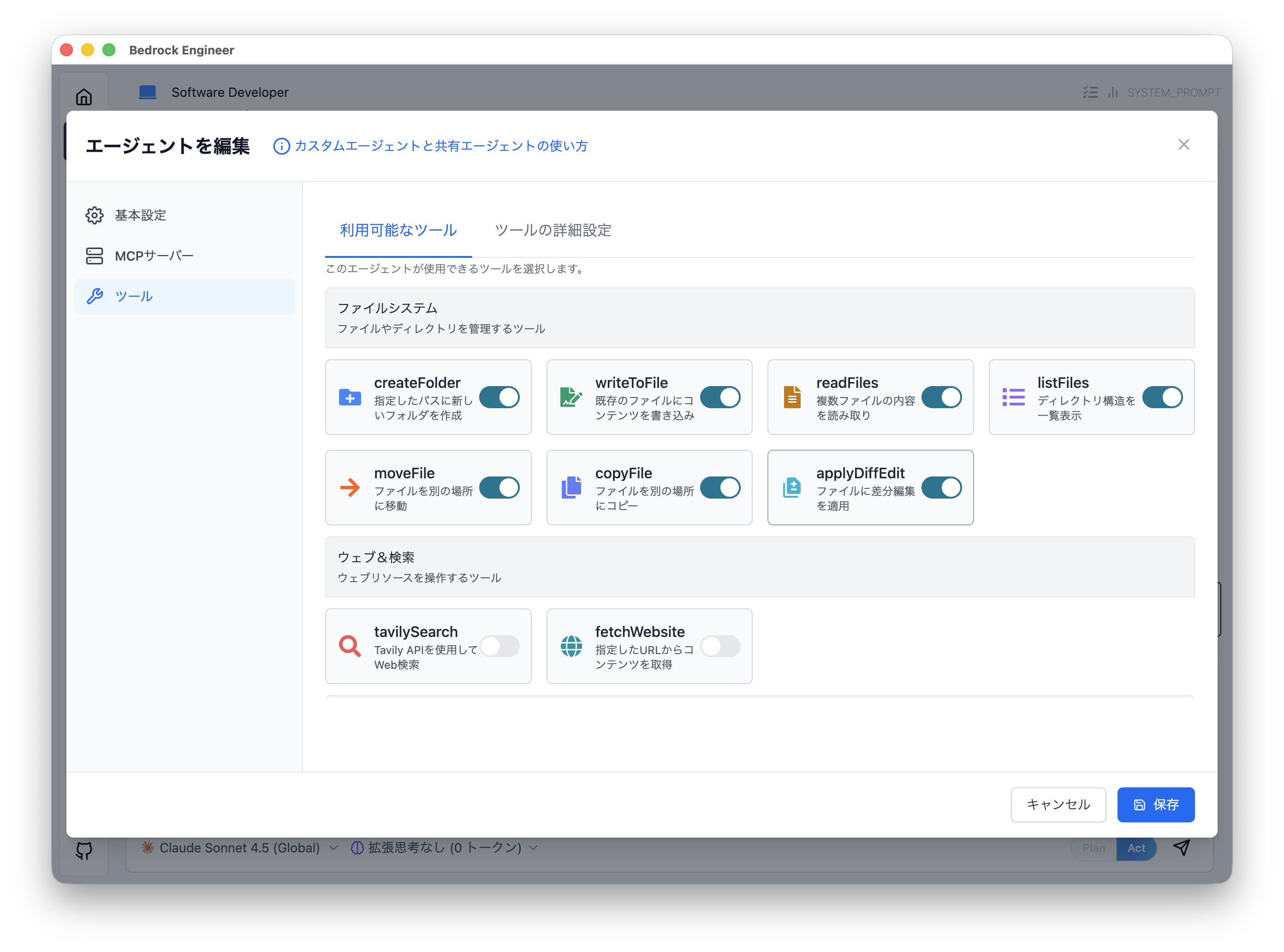Click the applyDiffEdit clipboard icon

click(792, 488)
